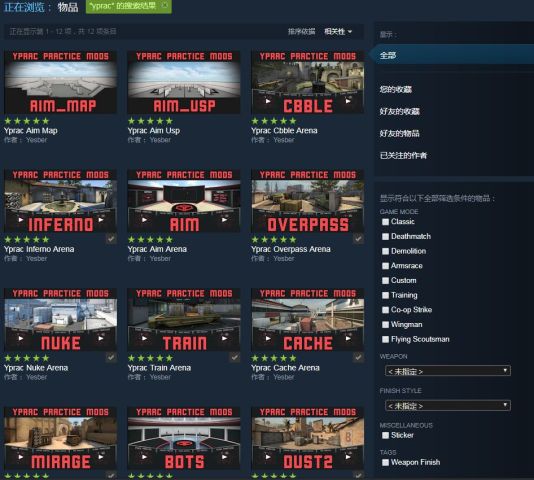The width and height of the screenshot is (534, 480).
Task: Click subscribed checkmark icon on Inferno Arena
Action: 111,239
